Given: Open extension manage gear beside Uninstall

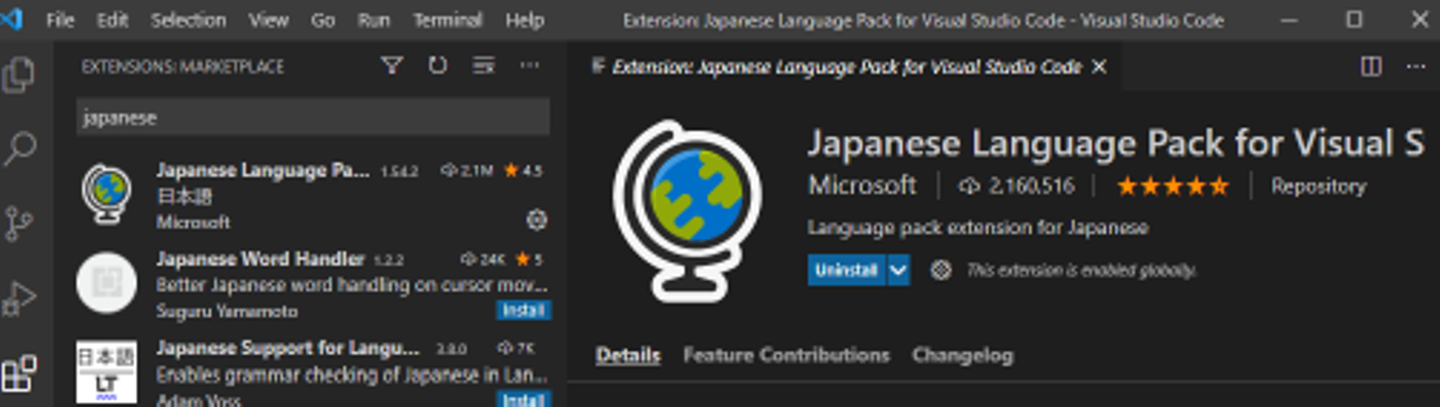Looking at the screenshot, I should 940,270.
